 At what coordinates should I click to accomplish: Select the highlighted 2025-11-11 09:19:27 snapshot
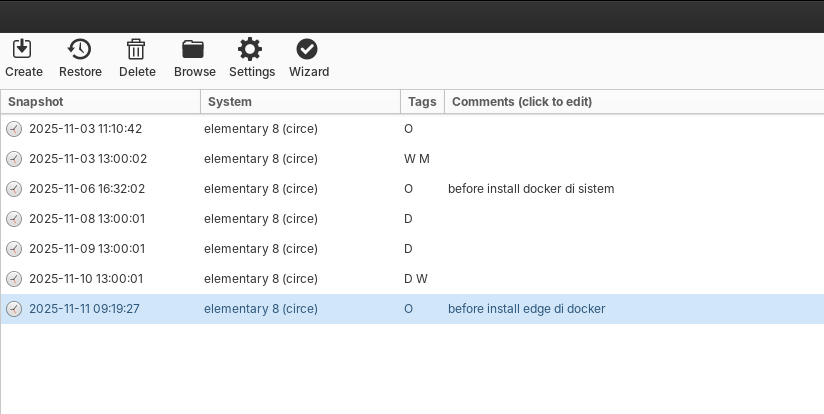point(84,309)
